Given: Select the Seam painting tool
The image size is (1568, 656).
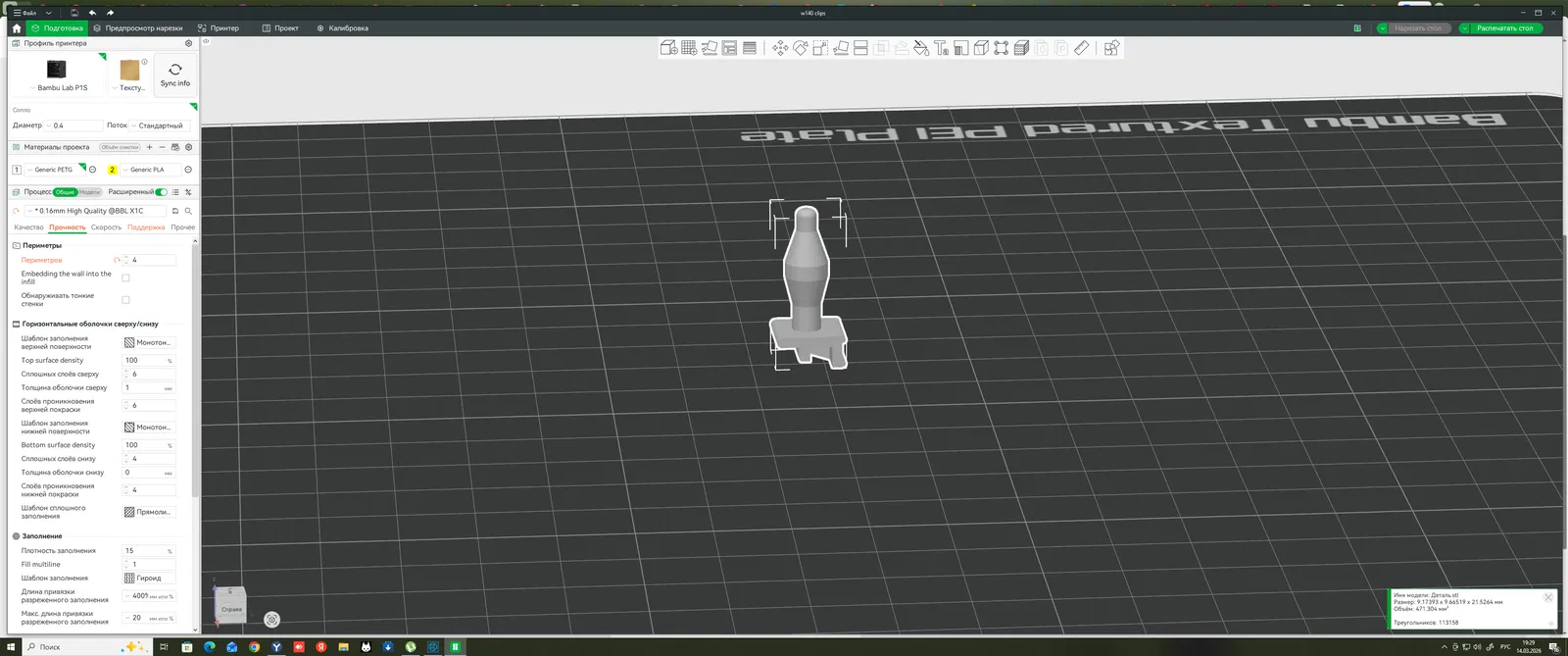Looking at the screenshot, I should point(981,47).
